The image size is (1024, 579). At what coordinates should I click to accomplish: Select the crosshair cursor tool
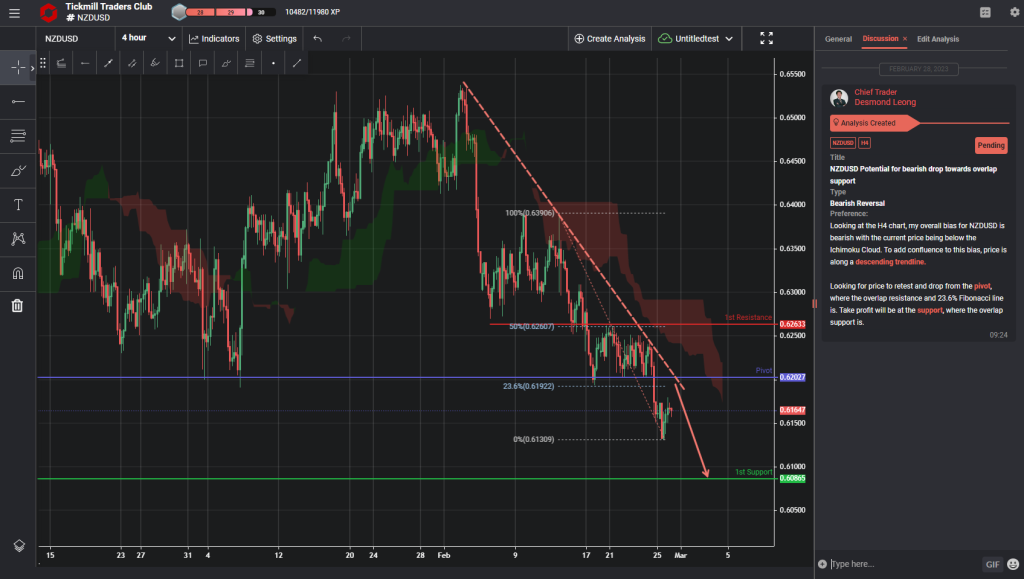pyautogui.click(x=17, y=67)
